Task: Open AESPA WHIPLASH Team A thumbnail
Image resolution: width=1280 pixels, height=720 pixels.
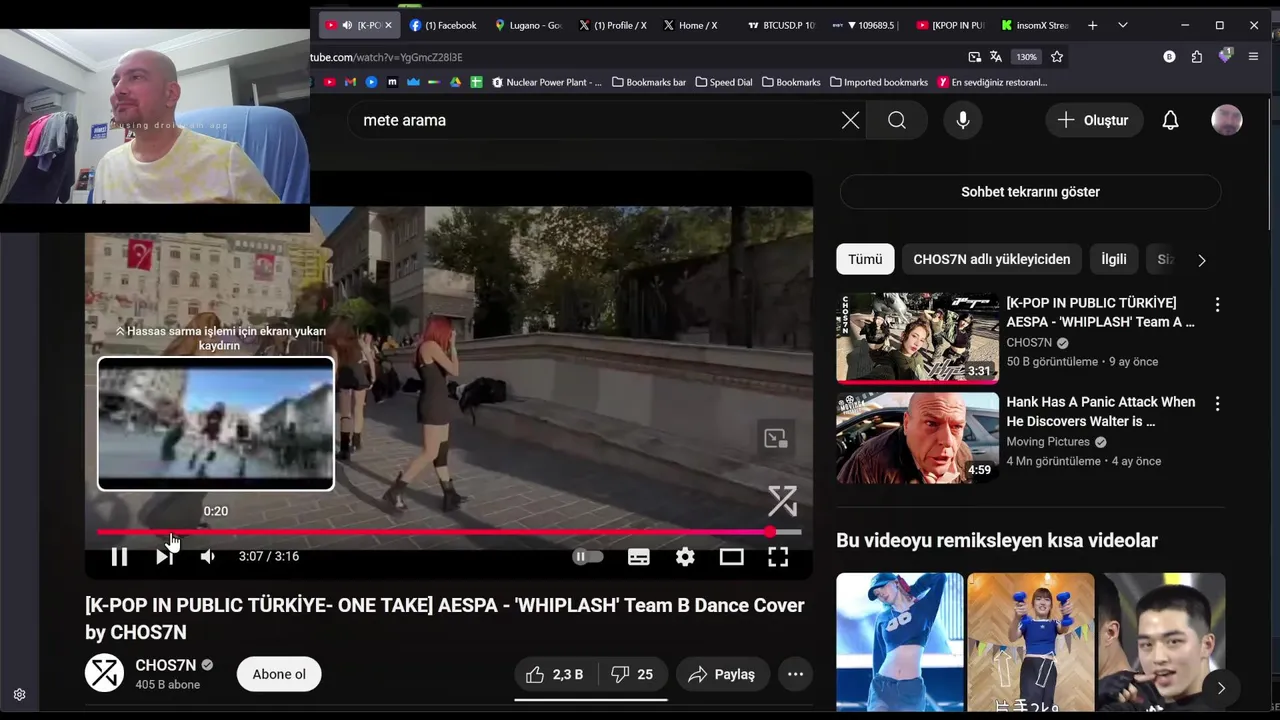Action: tap(917, 338)
